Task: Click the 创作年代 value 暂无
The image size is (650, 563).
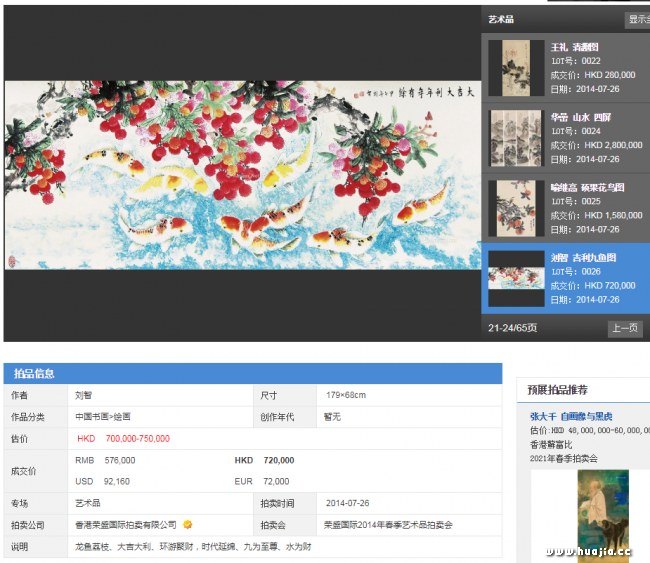Action: 332,417
